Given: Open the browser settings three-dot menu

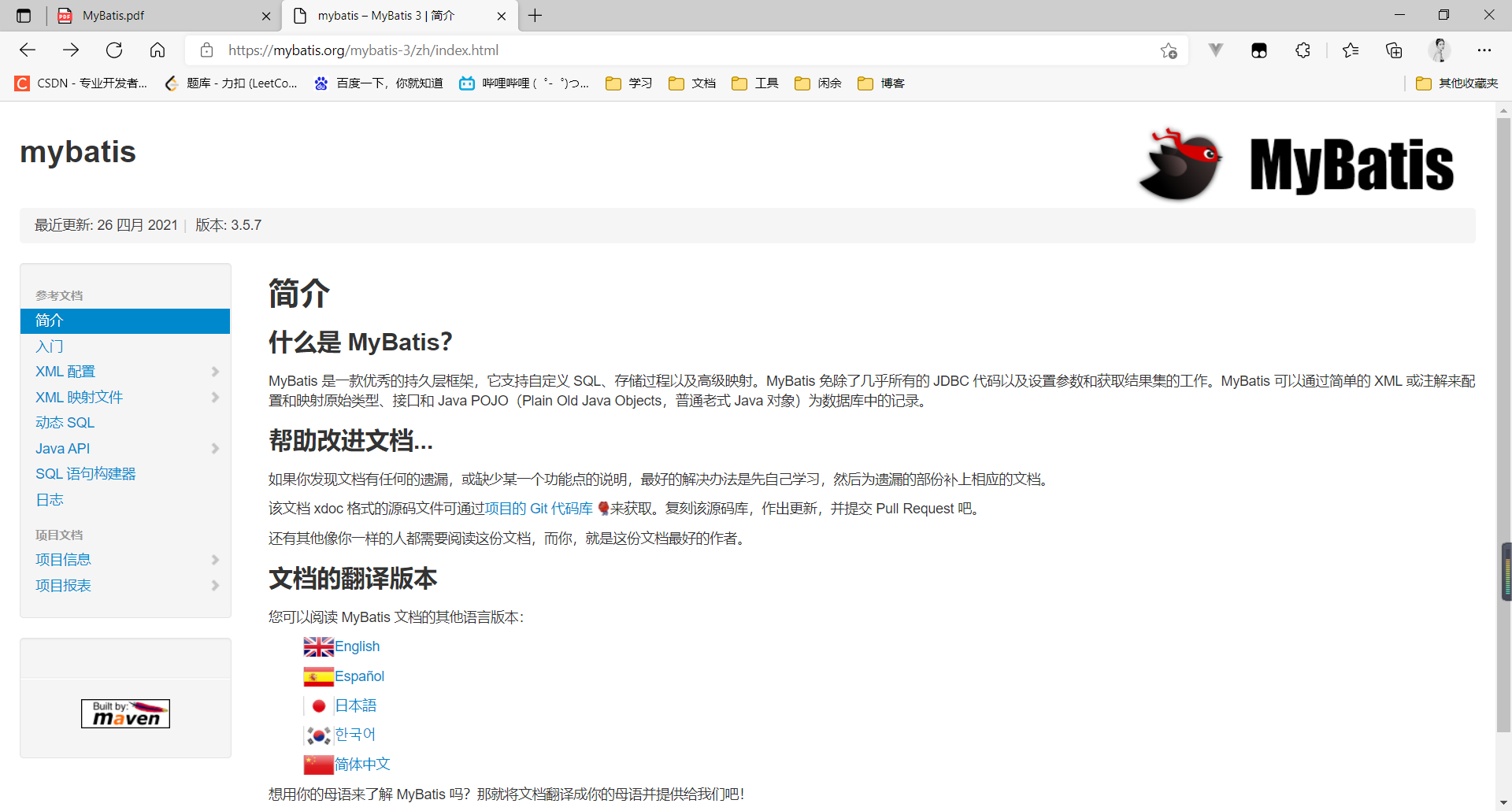Looking at the screenshot, I should point(1485,50).
